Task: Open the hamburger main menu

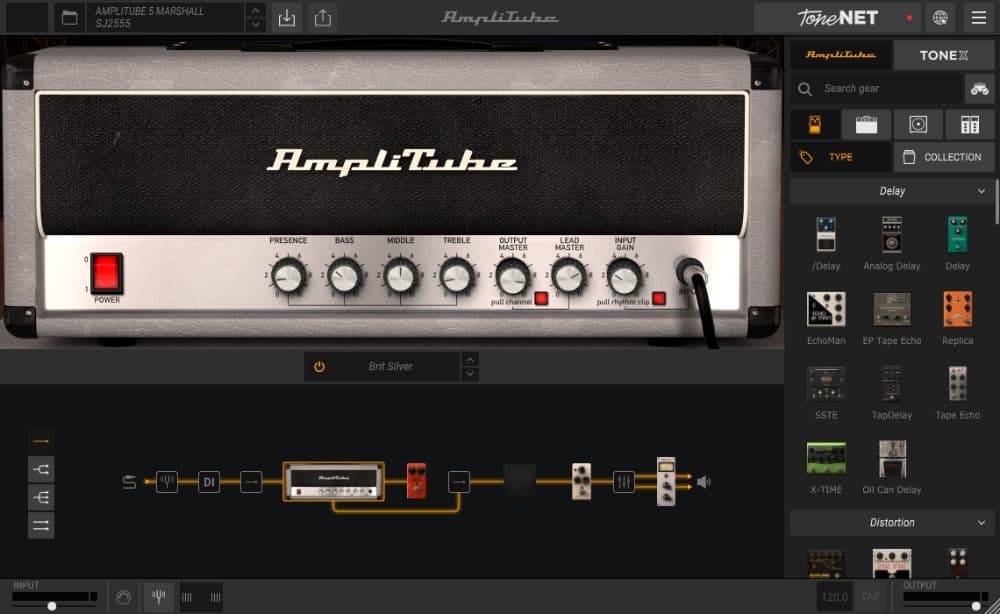Action: (x=979, y=18)
